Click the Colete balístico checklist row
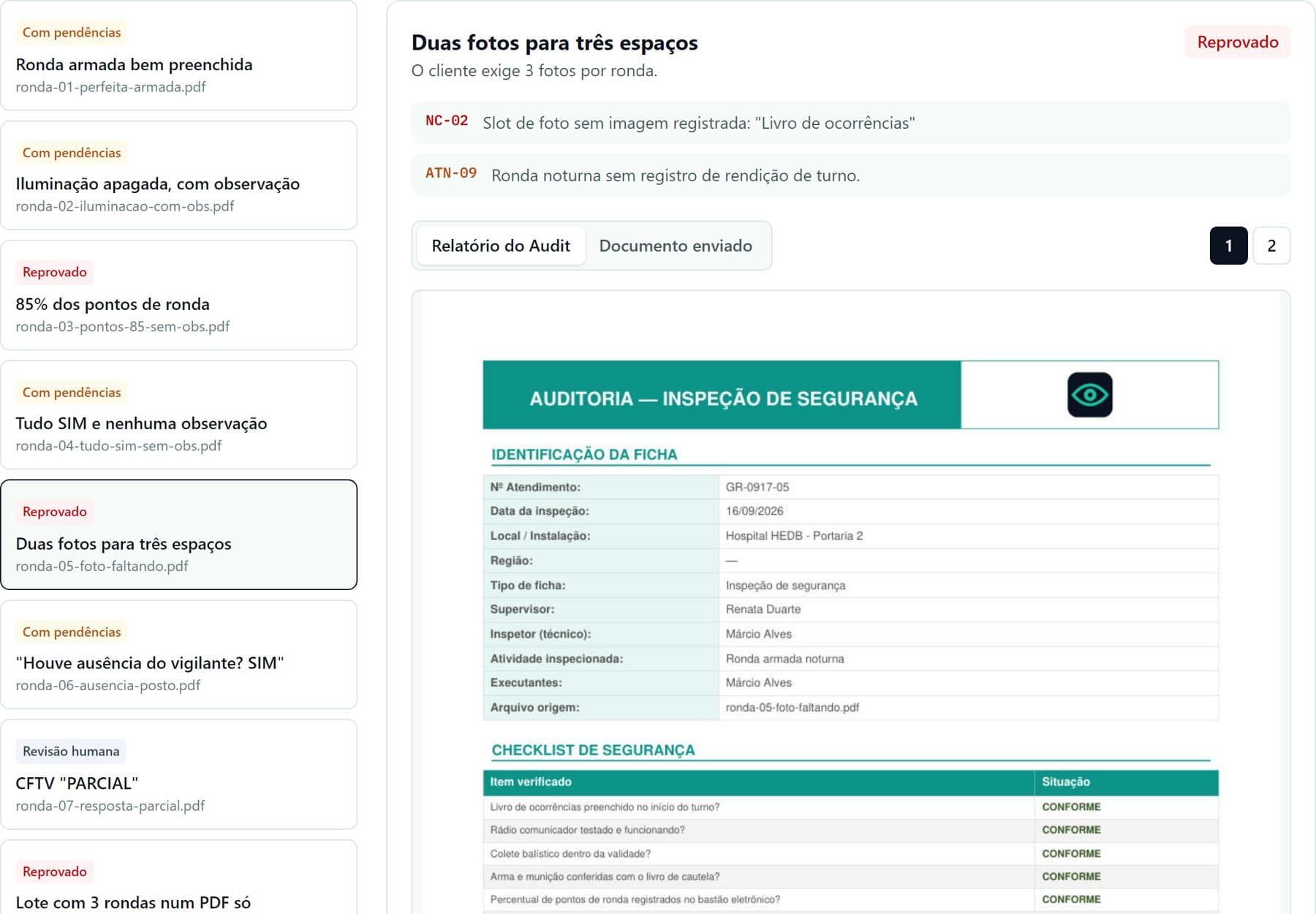Image resolution: width=1316 pixels, height=914 pixels. click(x=850, y=853)
